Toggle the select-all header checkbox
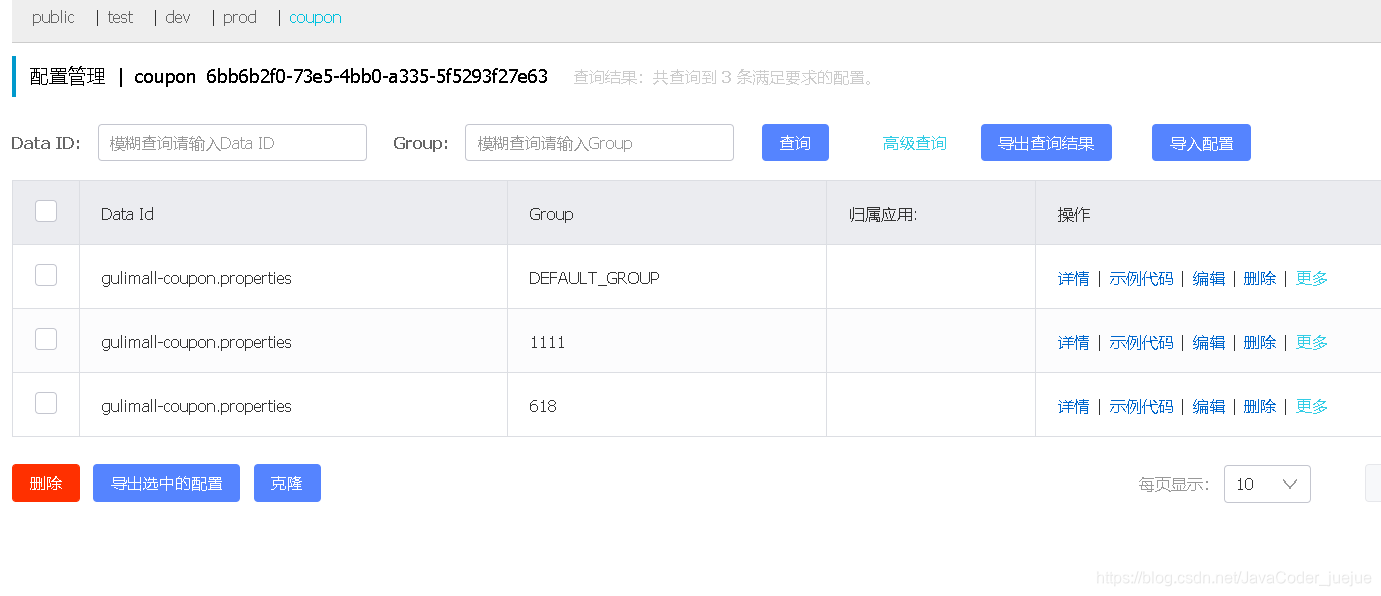This screenshot has height=596, width=1381. 46,211
